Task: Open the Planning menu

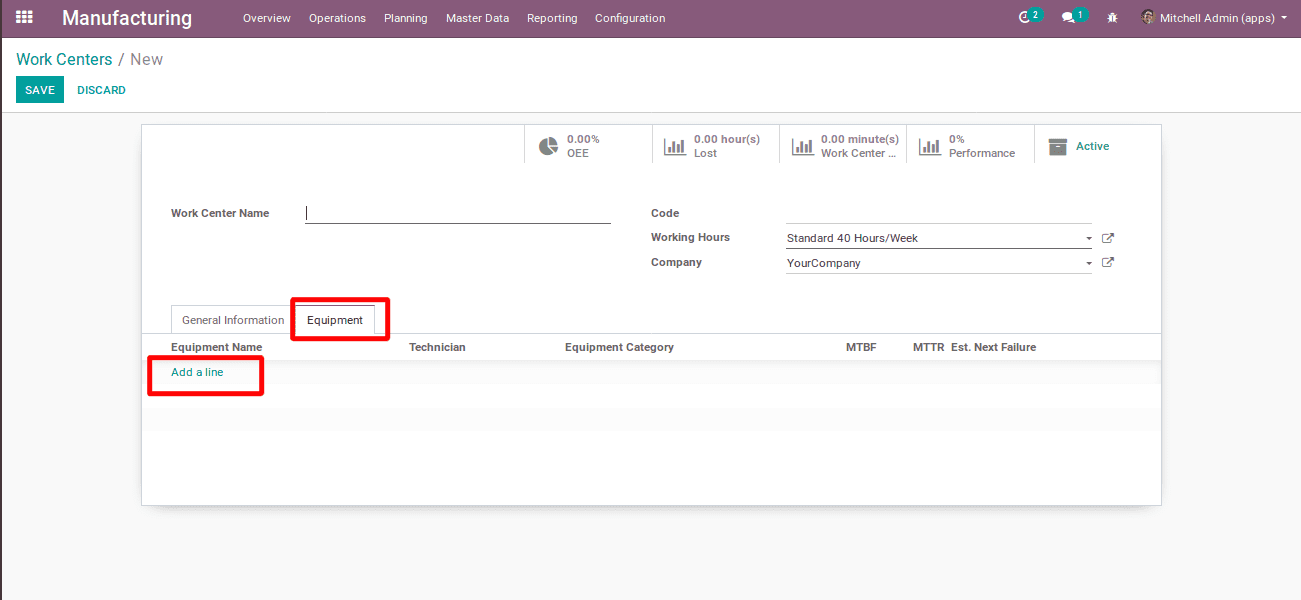Action: (x=406, y=18)
